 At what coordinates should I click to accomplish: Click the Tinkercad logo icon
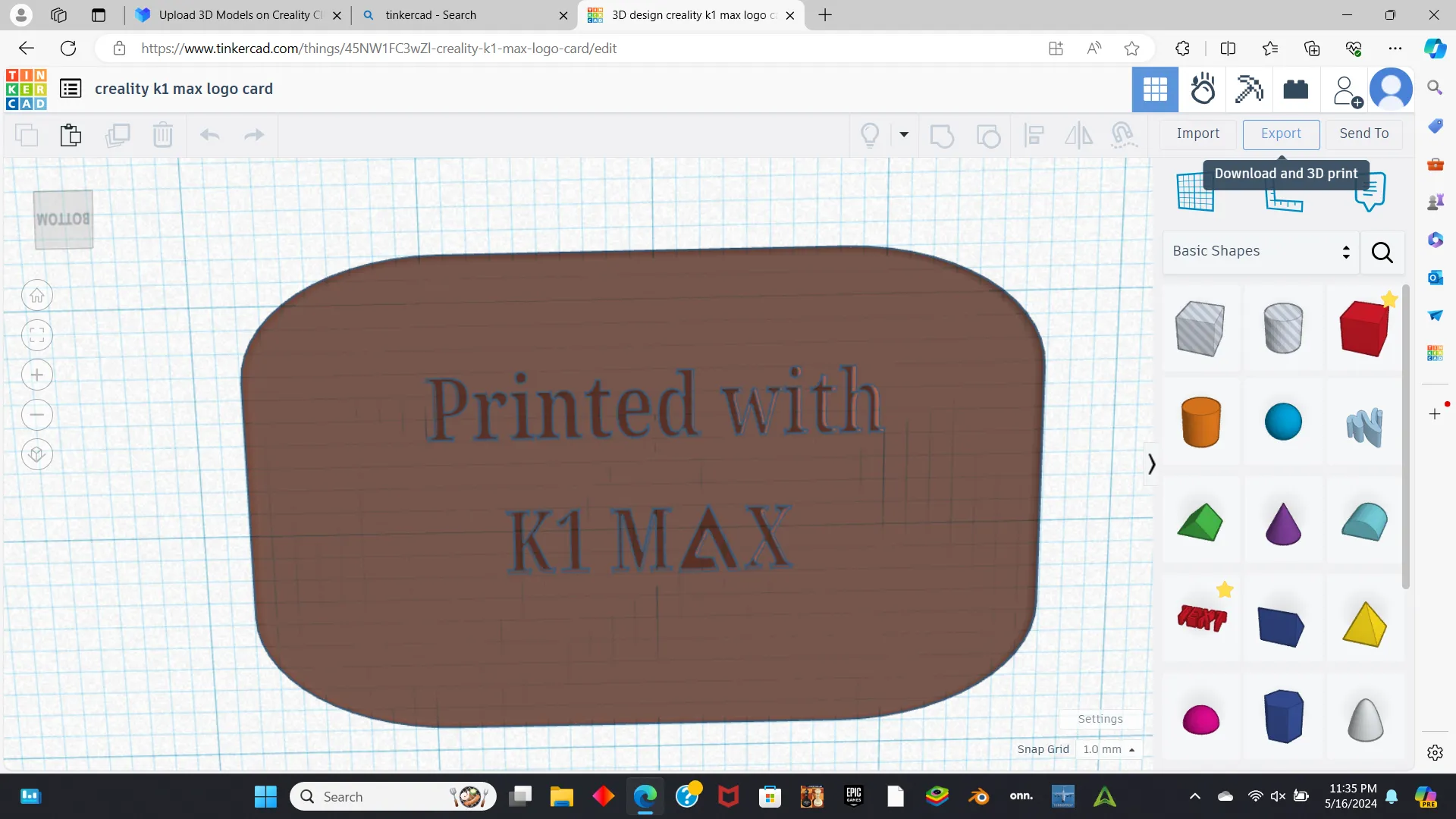27,89
